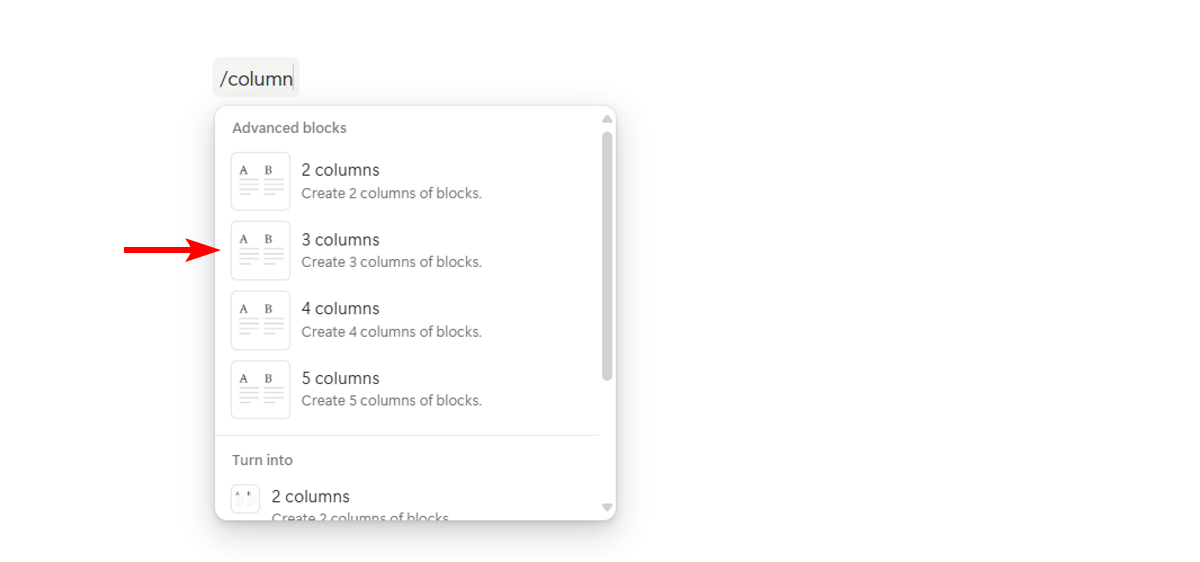The height and width of the screenshot is (562, 1200).
Task: Choose '2 columns' under Turn into section
Action: tap(310, 496)
